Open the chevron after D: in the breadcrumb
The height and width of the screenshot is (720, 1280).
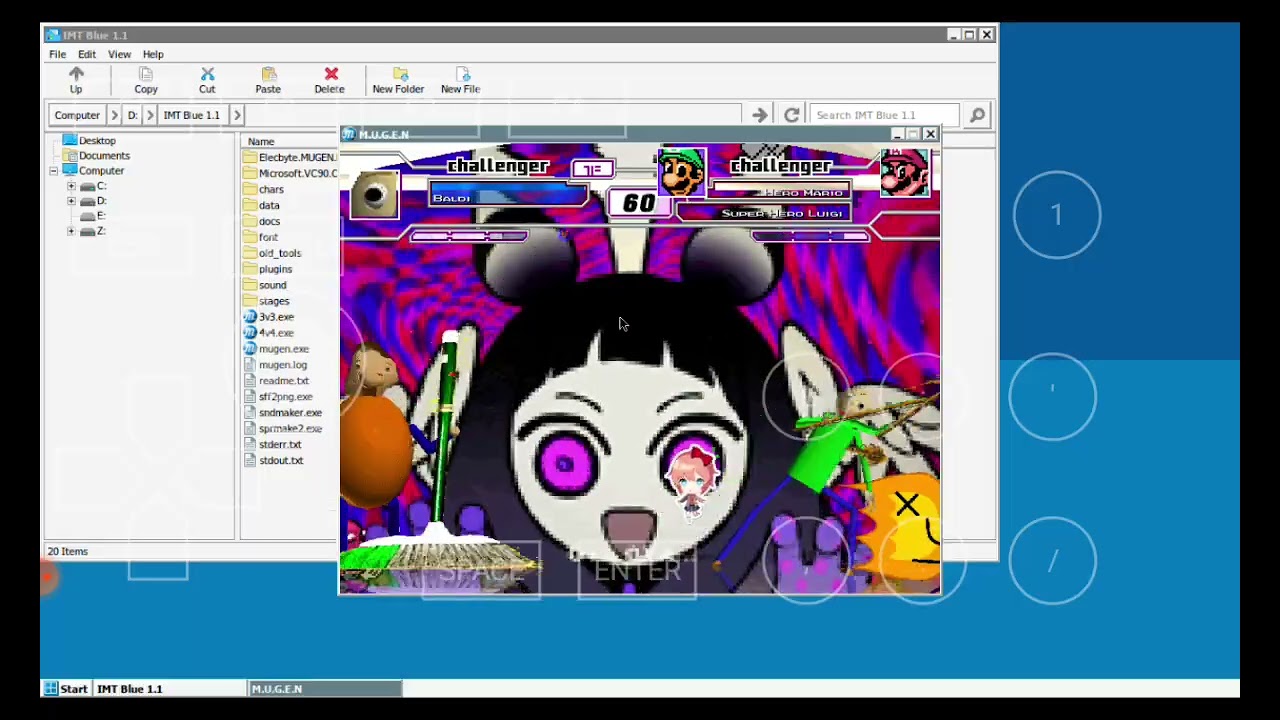150,115
